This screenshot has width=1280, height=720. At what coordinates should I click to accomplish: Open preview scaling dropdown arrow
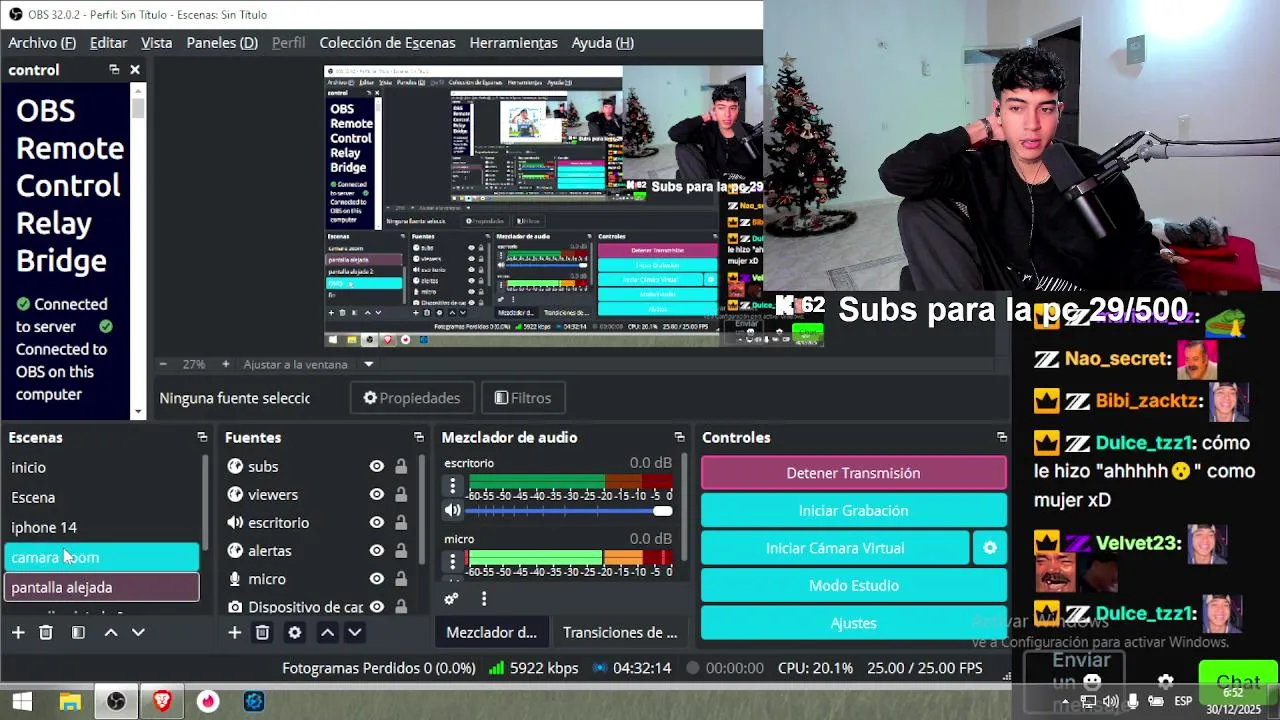[x=368, y=364]
